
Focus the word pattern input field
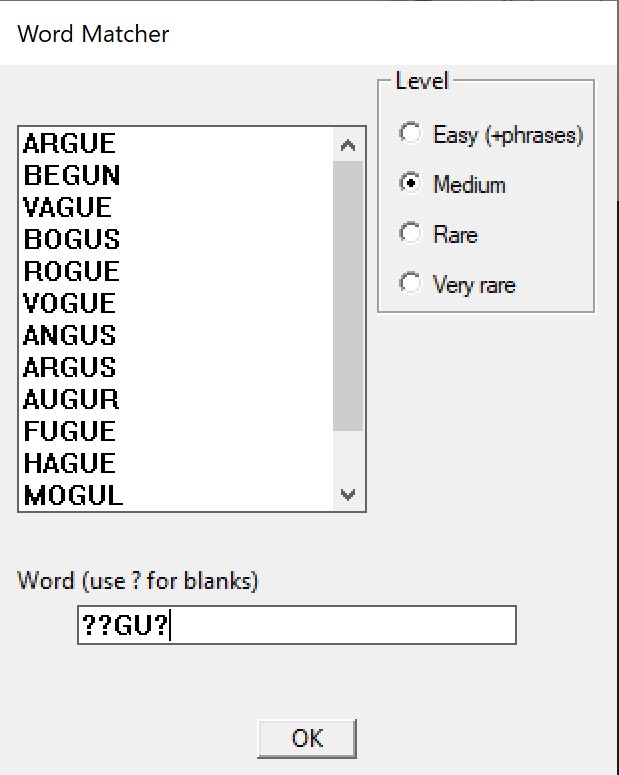coord(297,625)
